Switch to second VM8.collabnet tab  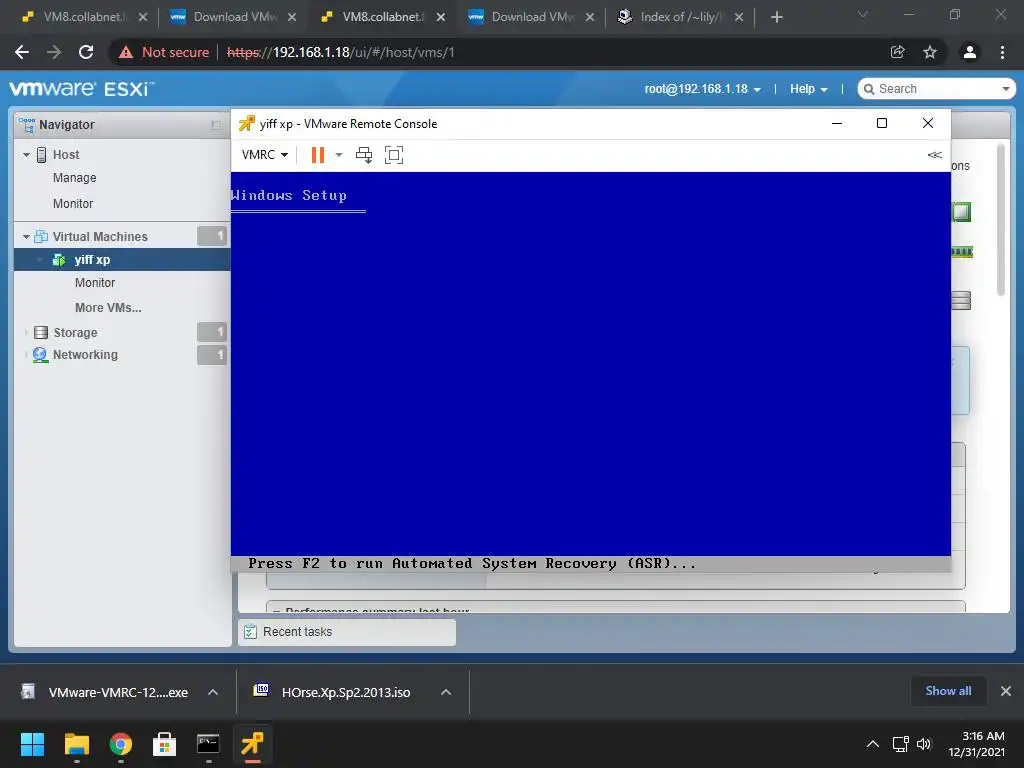[383, 17]
